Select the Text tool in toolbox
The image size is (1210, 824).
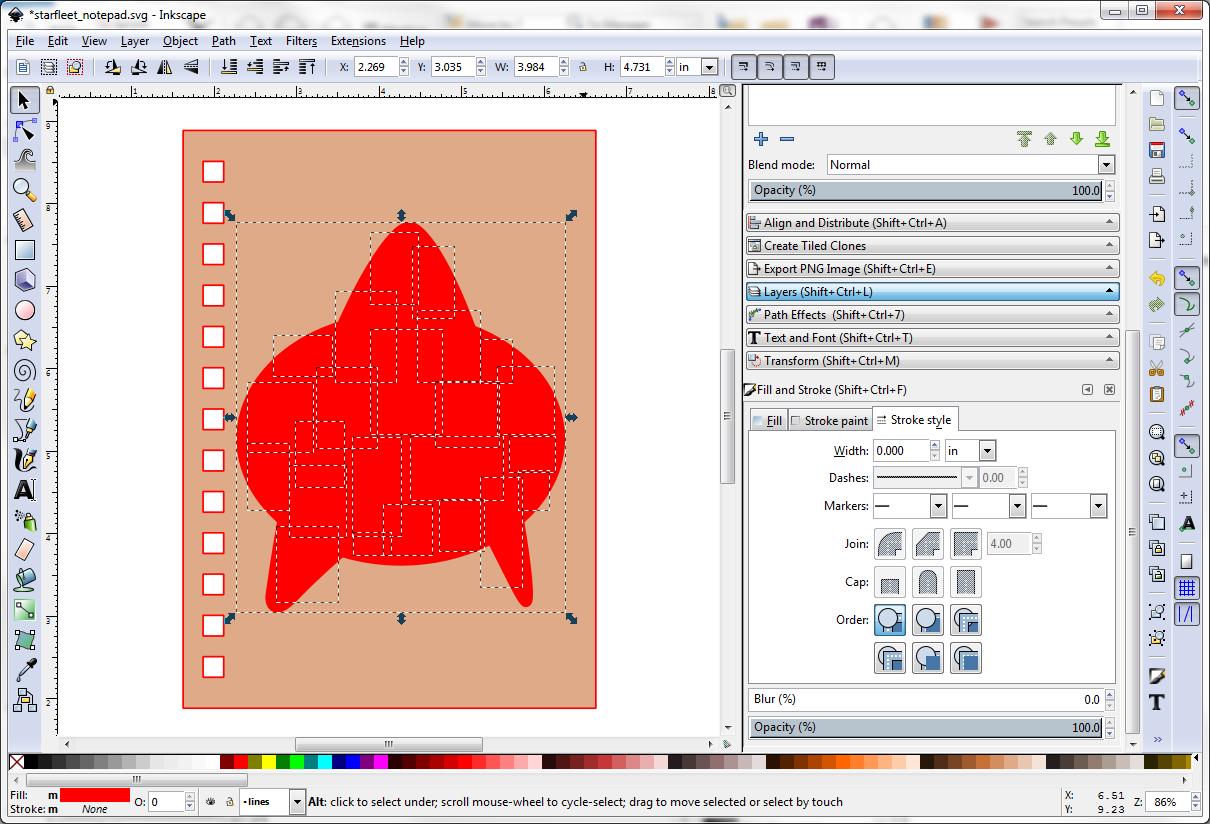[x=25, y=490]
